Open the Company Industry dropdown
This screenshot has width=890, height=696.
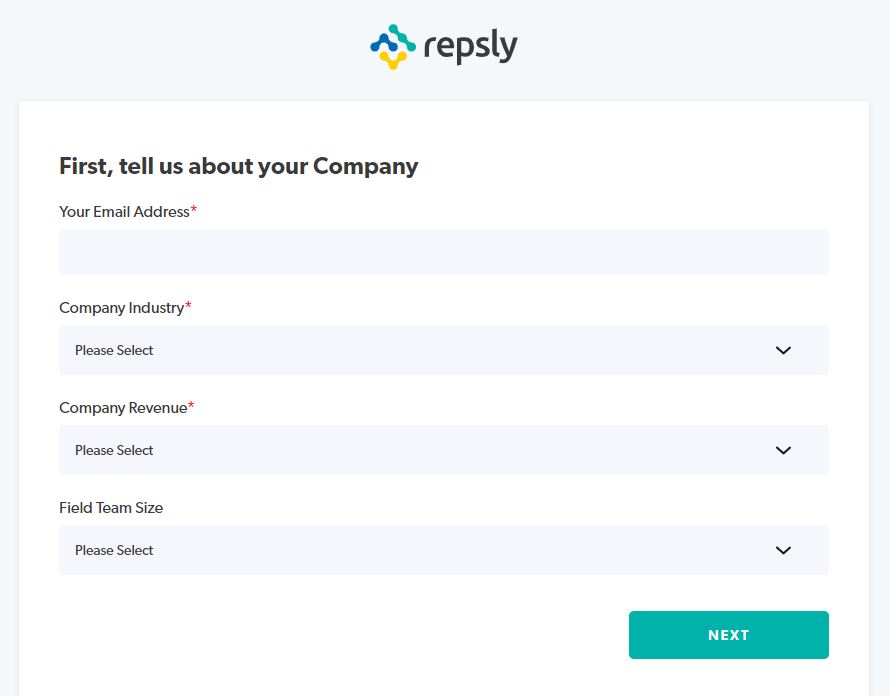[443, 350]
